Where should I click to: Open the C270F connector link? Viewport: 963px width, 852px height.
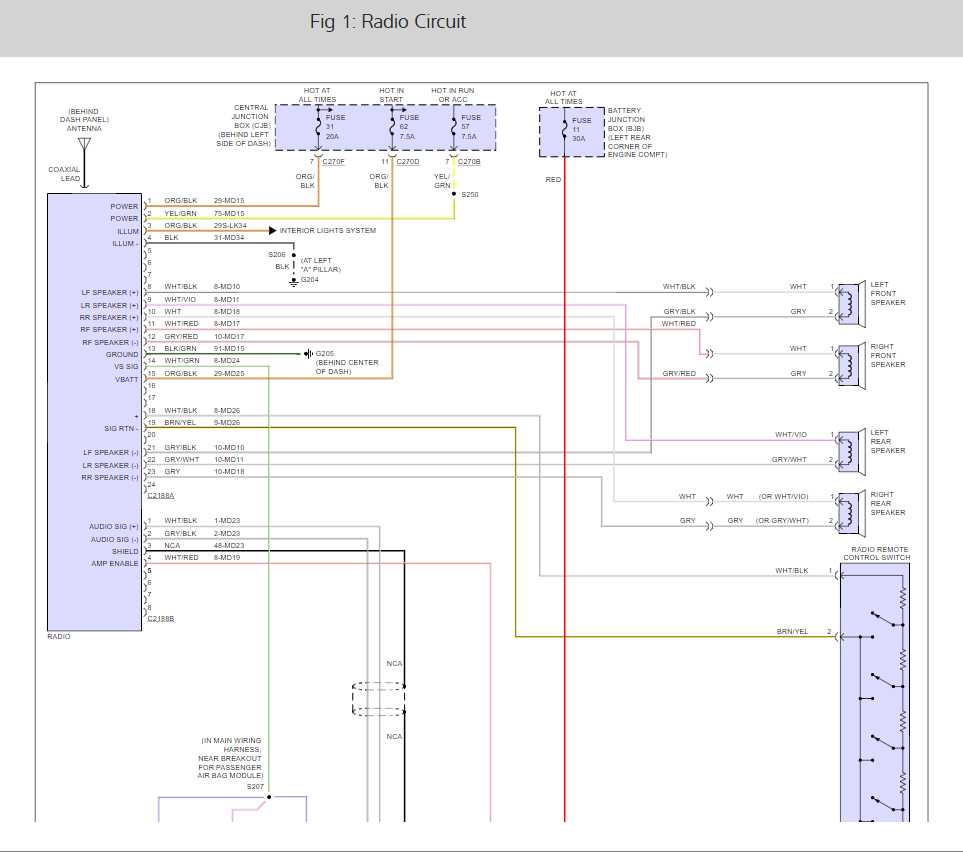coord(334,160)
